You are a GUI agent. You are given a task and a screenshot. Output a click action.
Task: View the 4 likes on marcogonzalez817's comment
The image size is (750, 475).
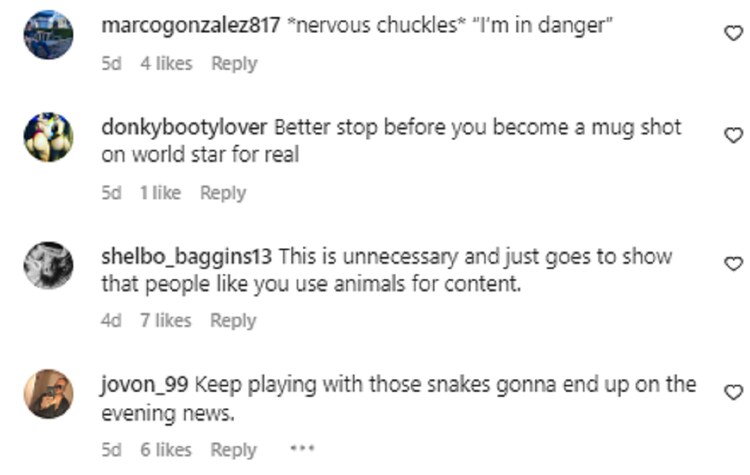tap(166, 64)
